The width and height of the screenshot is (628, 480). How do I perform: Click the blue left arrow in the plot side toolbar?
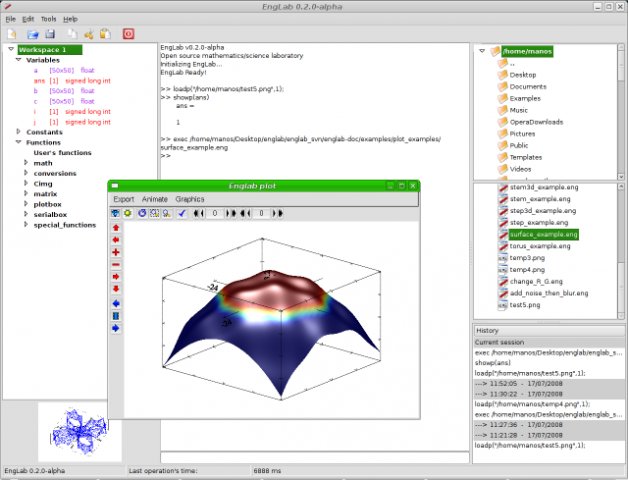(116, 303)
